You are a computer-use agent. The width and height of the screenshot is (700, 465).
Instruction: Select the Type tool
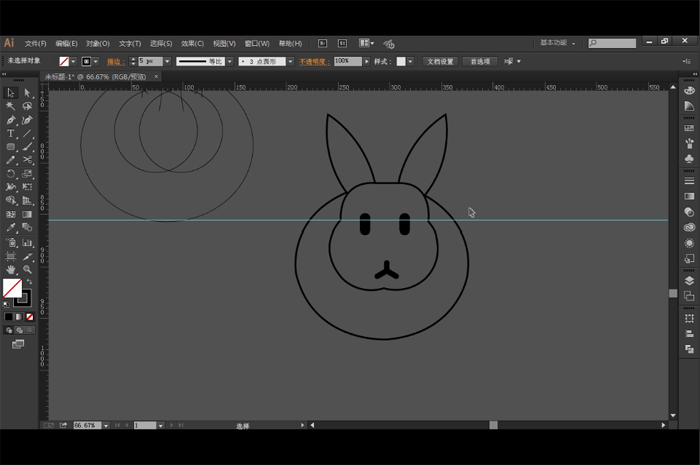pyautogui.click(x=10, y=133)
